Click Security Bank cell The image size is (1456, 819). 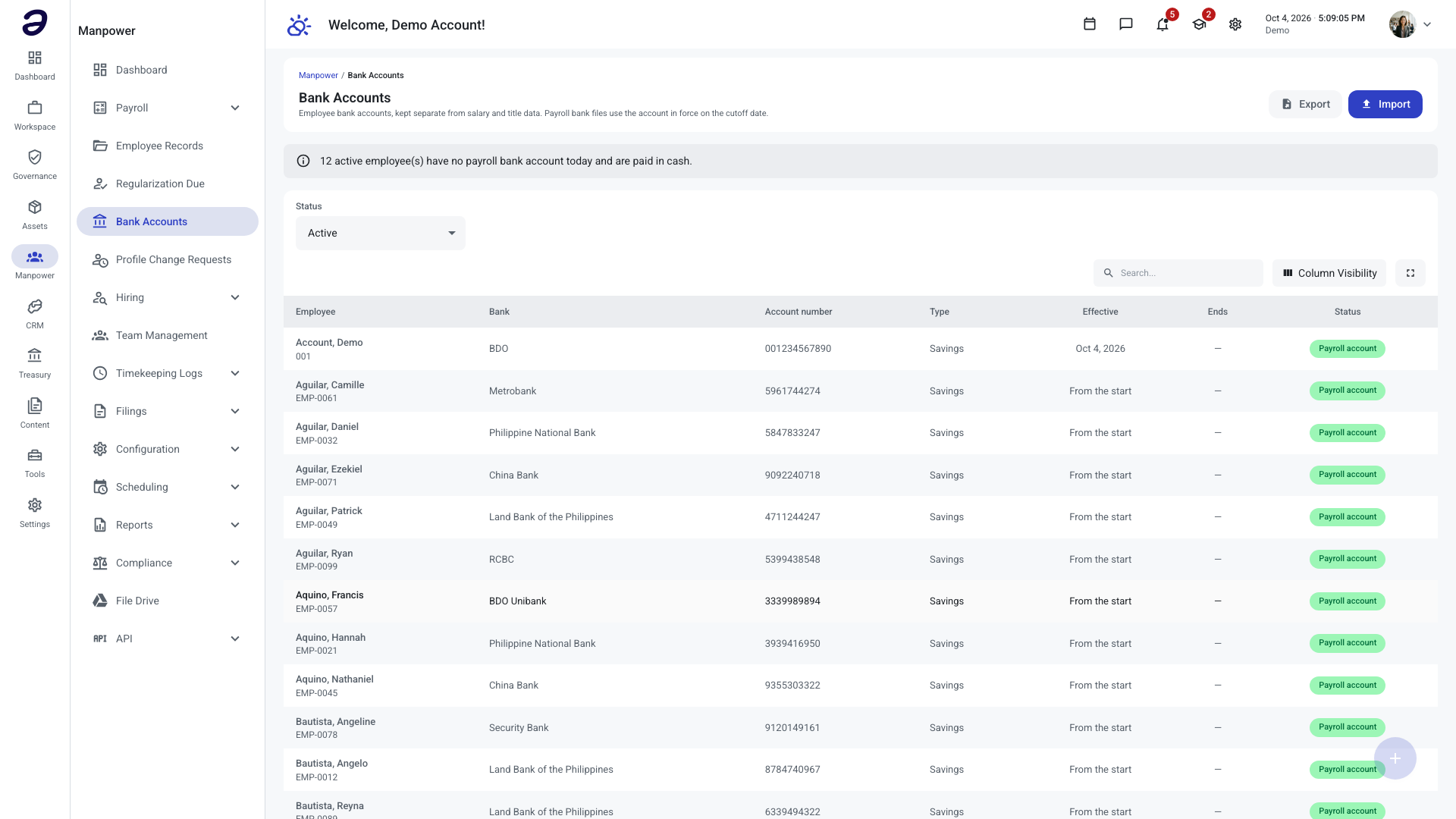[519, 728]
